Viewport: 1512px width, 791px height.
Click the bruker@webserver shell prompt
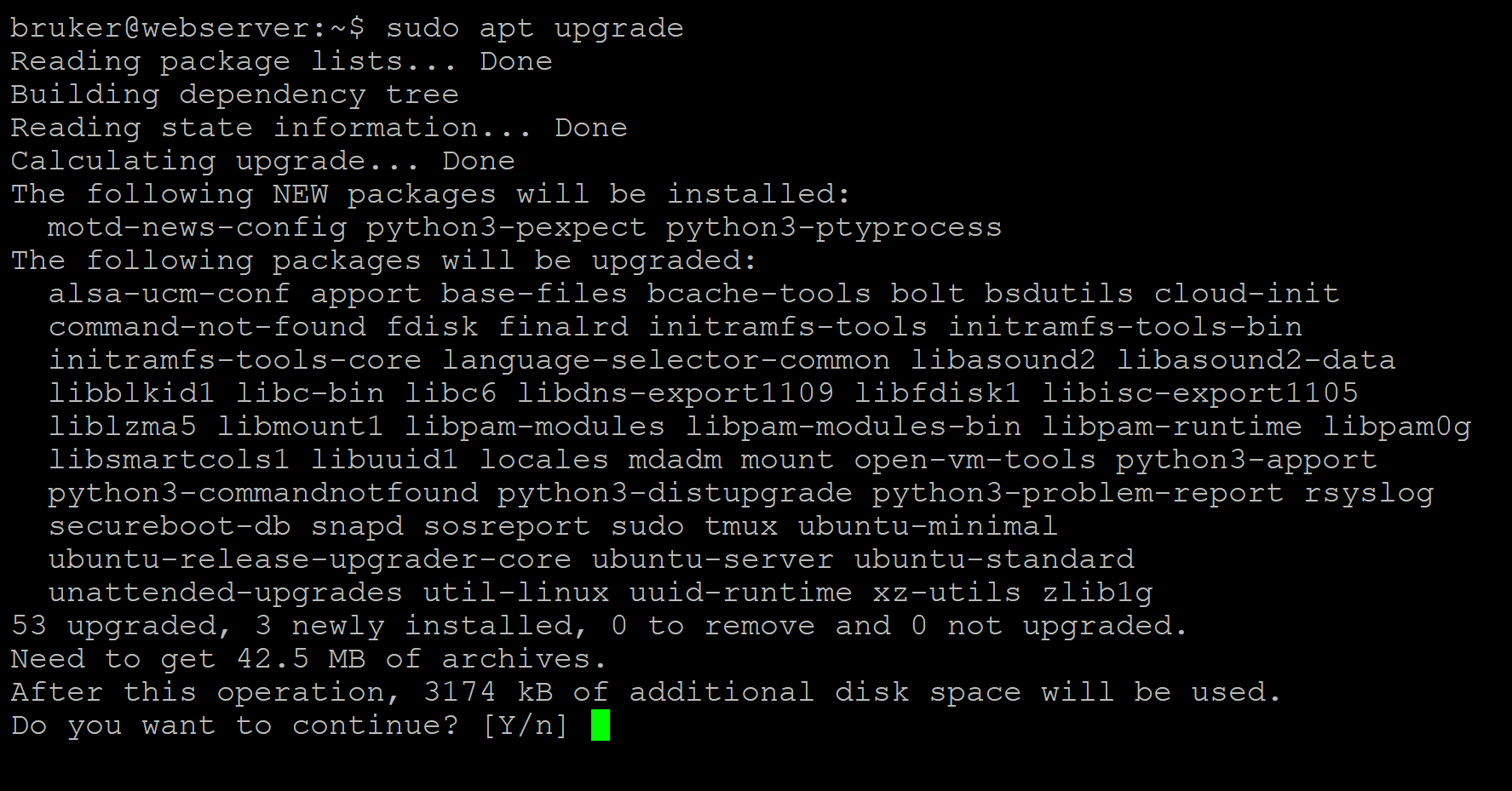tap(187, 28)
